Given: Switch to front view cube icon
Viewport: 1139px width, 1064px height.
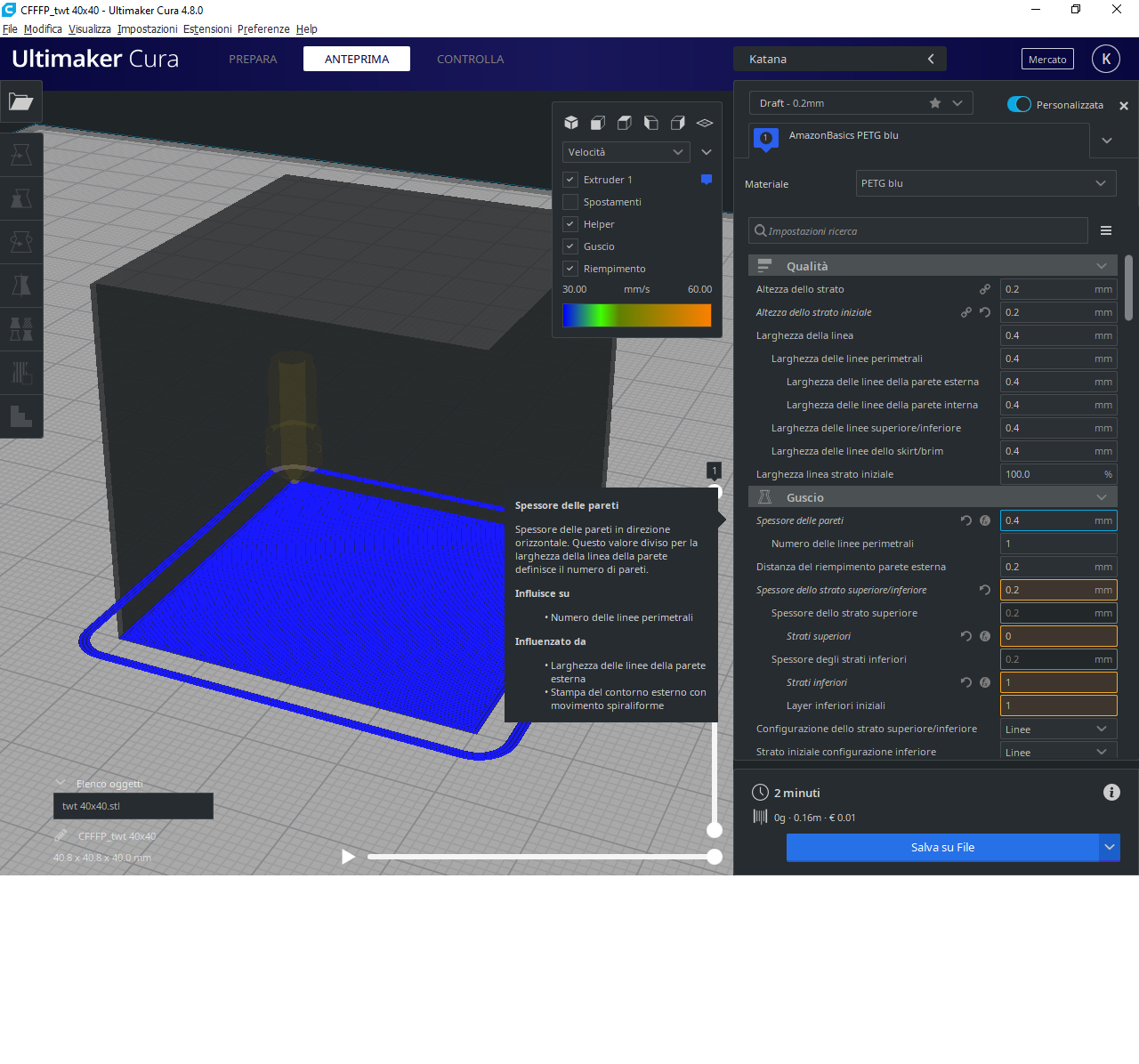Looking at the screenshot, I should [598, 123].
